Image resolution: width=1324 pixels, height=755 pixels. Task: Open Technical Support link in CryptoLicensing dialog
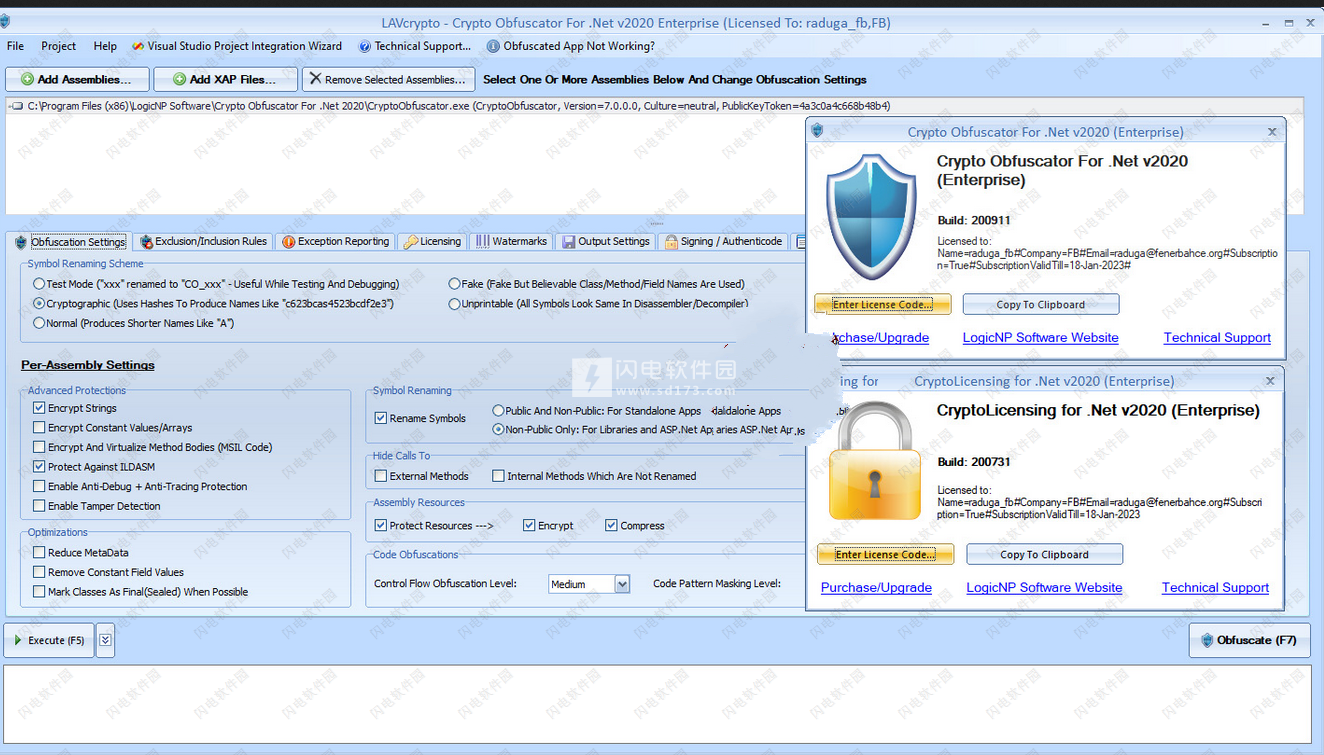pyautogui.click(x=1215, y=588)
